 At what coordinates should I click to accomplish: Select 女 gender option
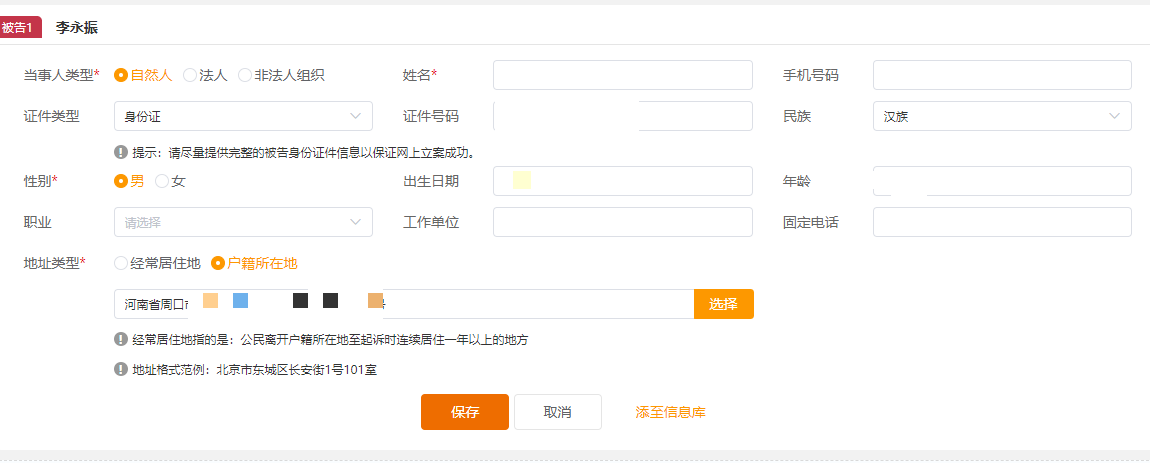pyautogui.click(x=170, y=181)
